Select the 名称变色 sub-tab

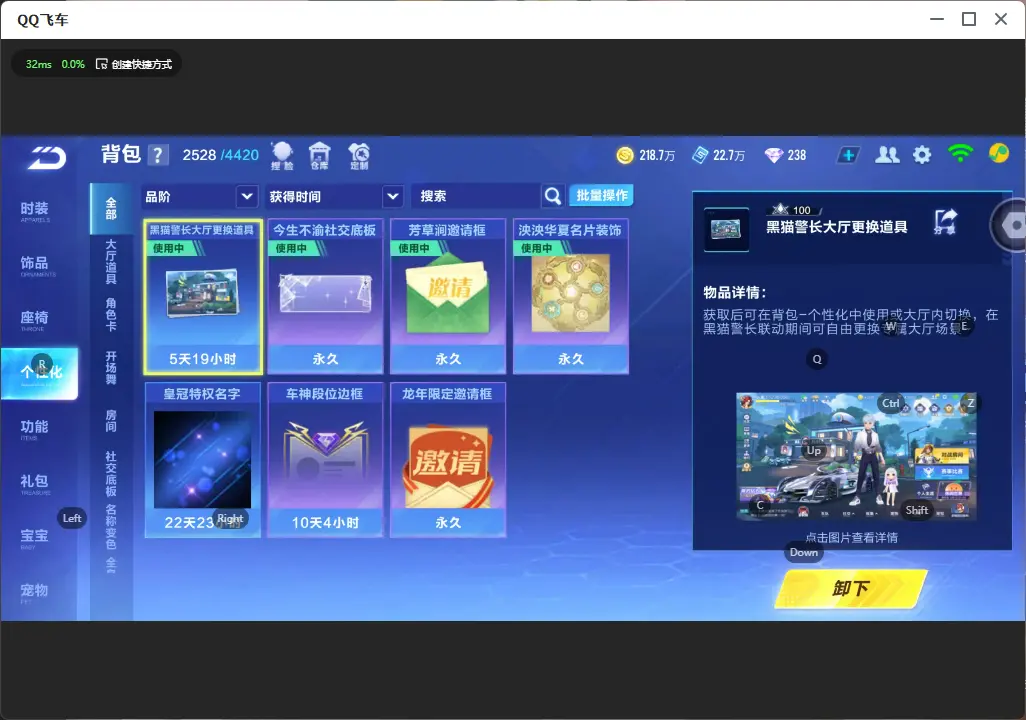pyautogui.click(x=111, y=527)
